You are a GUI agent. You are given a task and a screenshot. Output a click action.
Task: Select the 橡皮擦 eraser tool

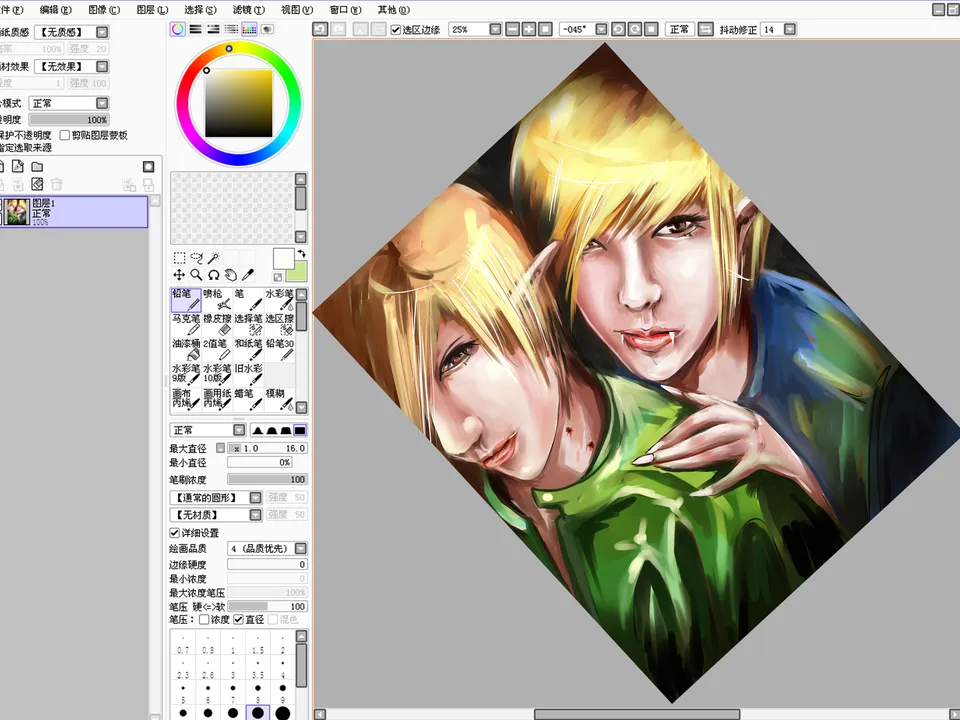pyautogui.click(x=217, y=324)
